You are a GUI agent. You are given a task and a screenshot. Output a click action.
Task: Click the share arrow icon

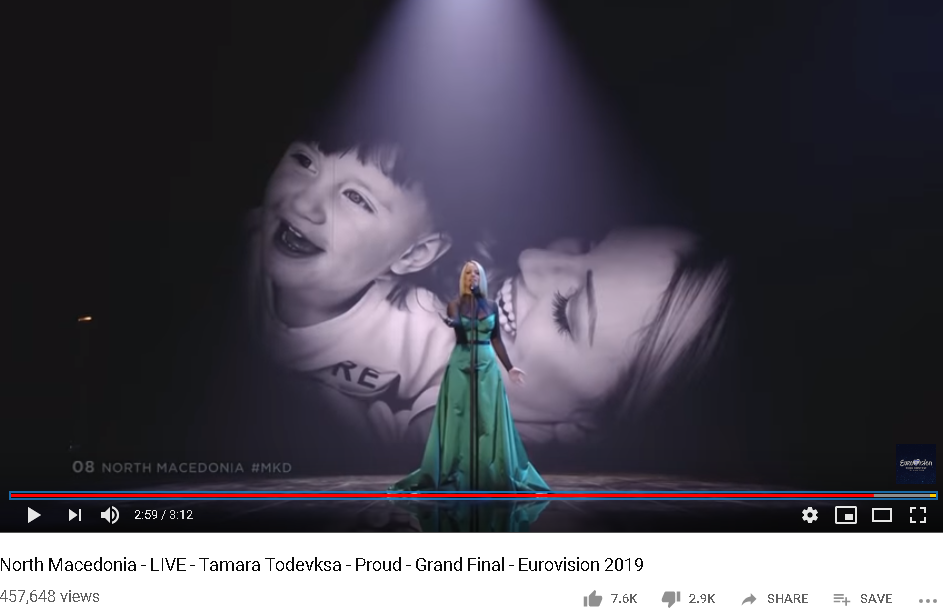coord(749,599)
